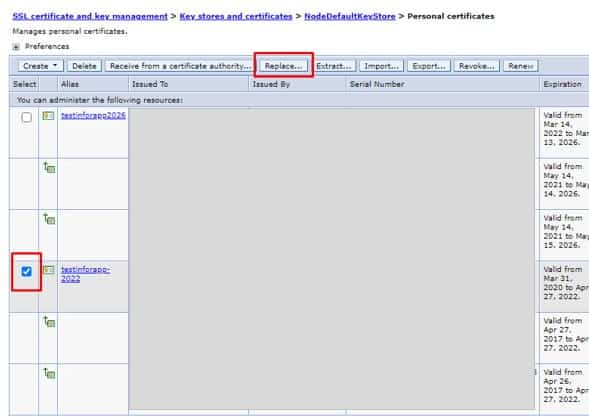589x416 pixels.
Task: Click the Export... button
Action: coord(429,66)
